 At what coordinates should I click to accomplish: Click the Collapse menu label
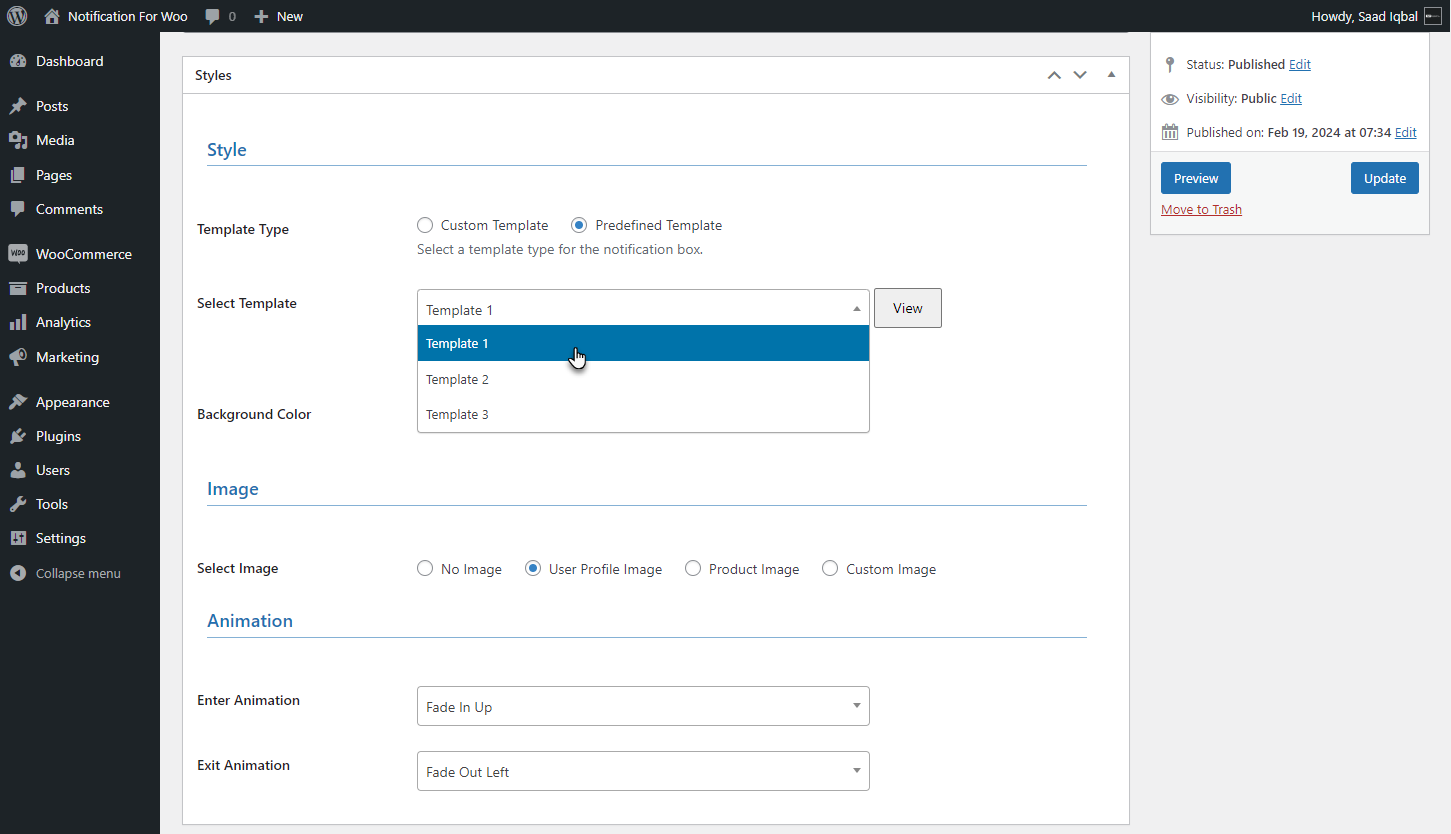click(x=78, y=573)
